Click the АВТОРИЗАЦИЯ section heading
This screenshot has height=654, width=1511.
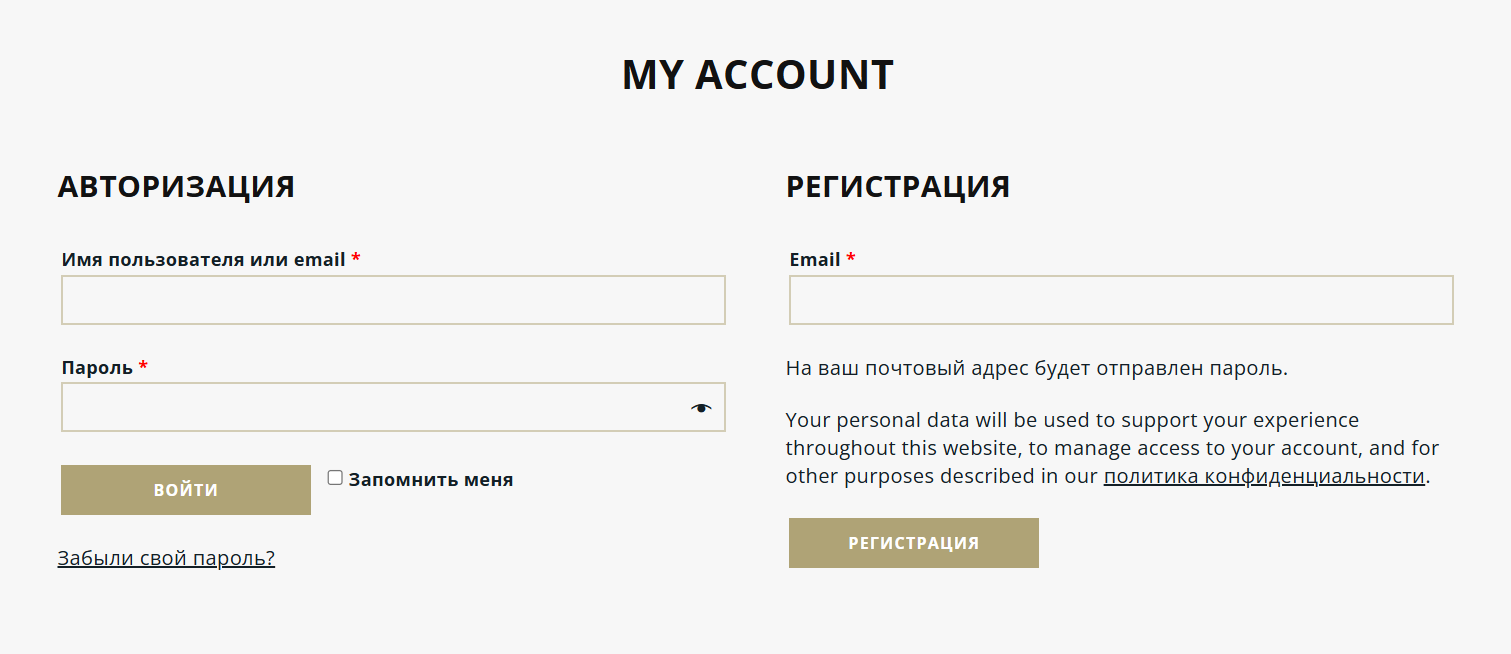point(177,186)
